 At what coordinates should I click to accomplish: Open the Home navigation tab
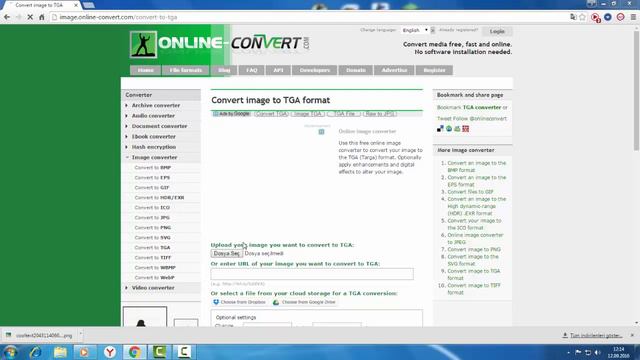[145, 70]
